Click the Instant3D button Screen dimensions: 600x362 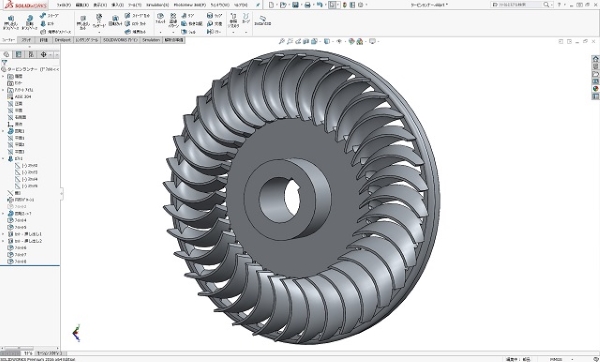262,20
